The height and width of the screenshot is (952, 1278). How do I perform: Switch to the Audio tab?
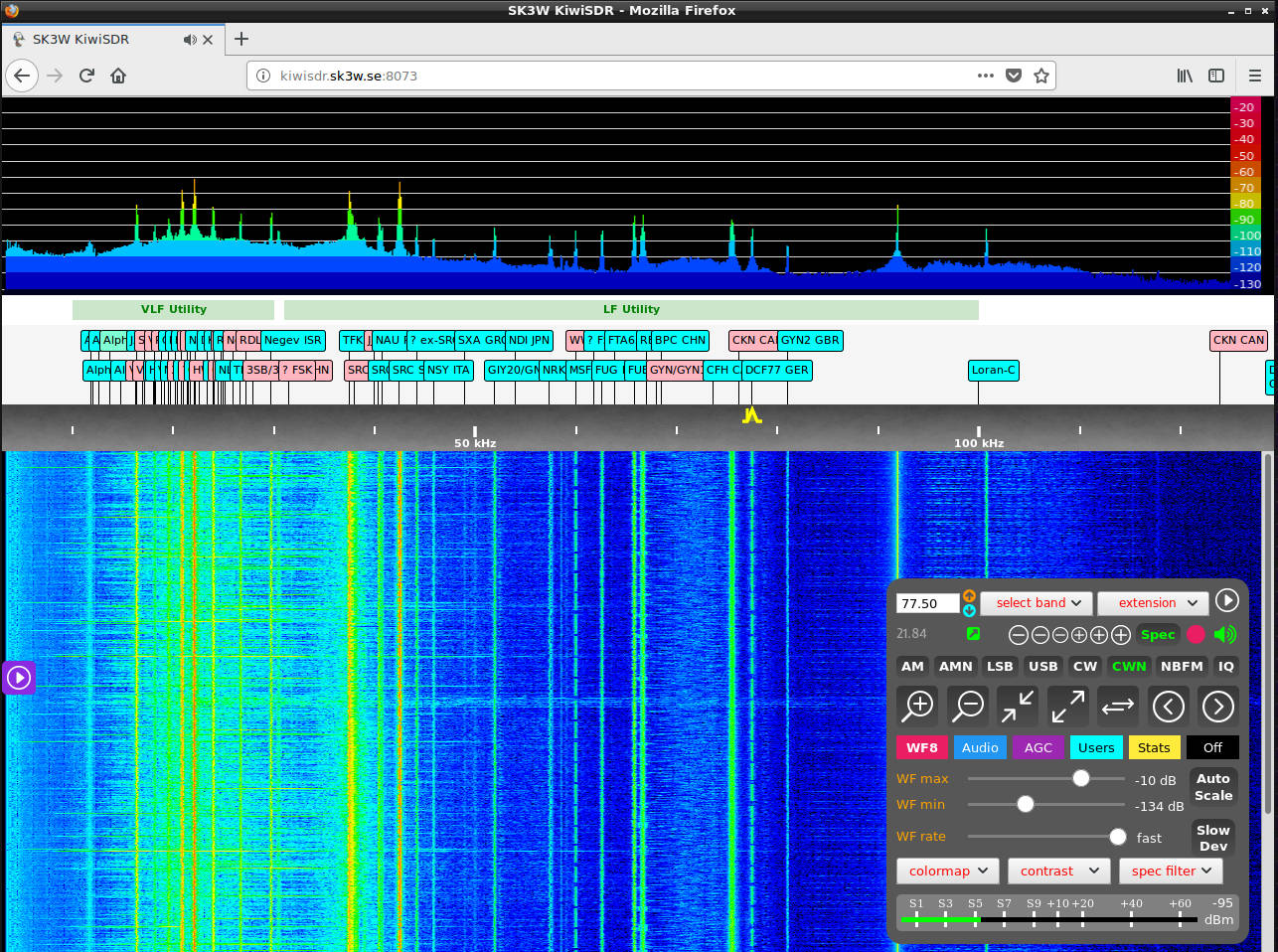point(979,747)
